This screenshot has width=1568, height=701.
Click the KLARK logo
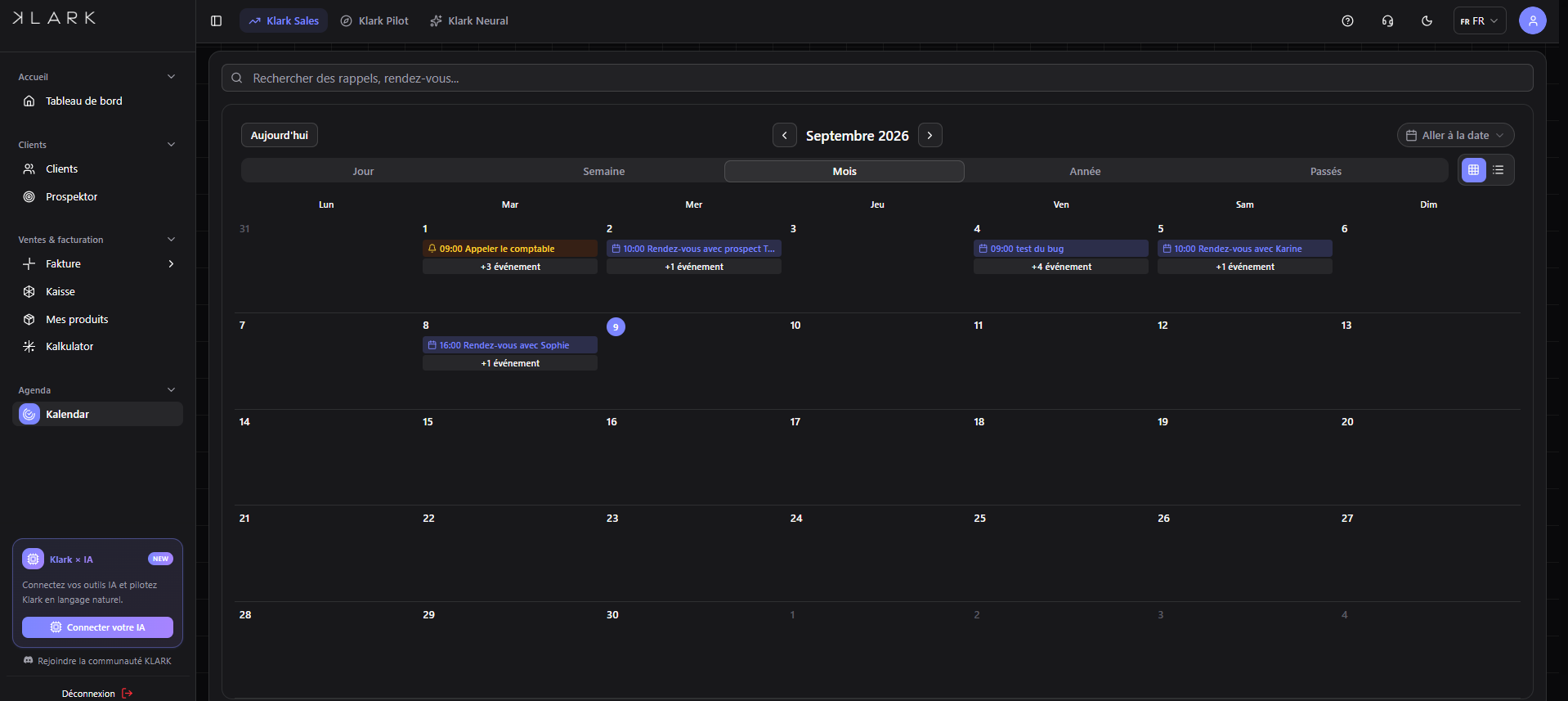pyautogui.click(x=54, y=18)
